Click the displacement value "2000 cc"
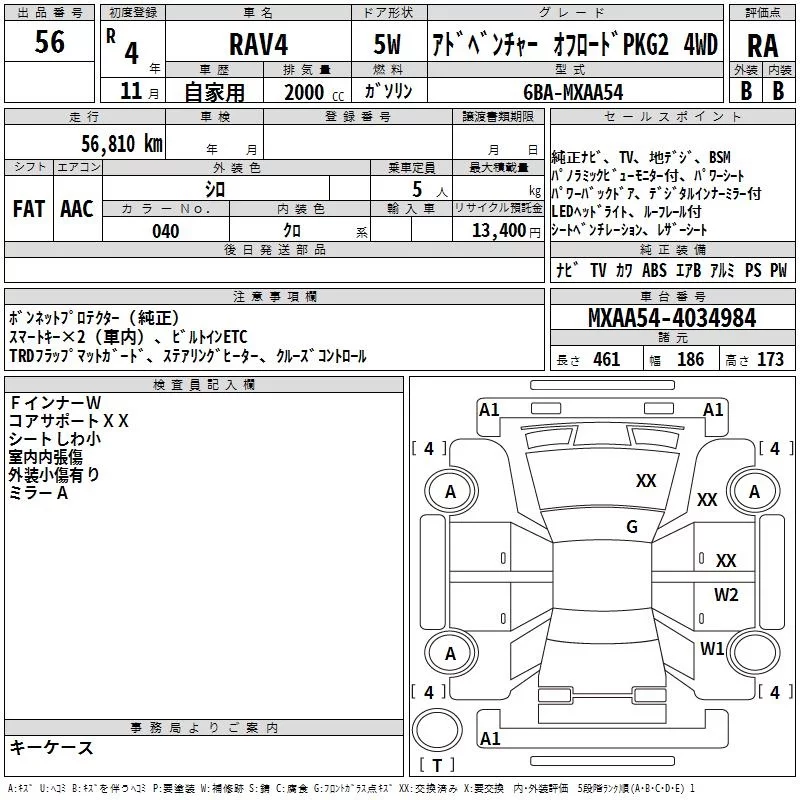The image size is (800, 800). [x=314, y=92]
